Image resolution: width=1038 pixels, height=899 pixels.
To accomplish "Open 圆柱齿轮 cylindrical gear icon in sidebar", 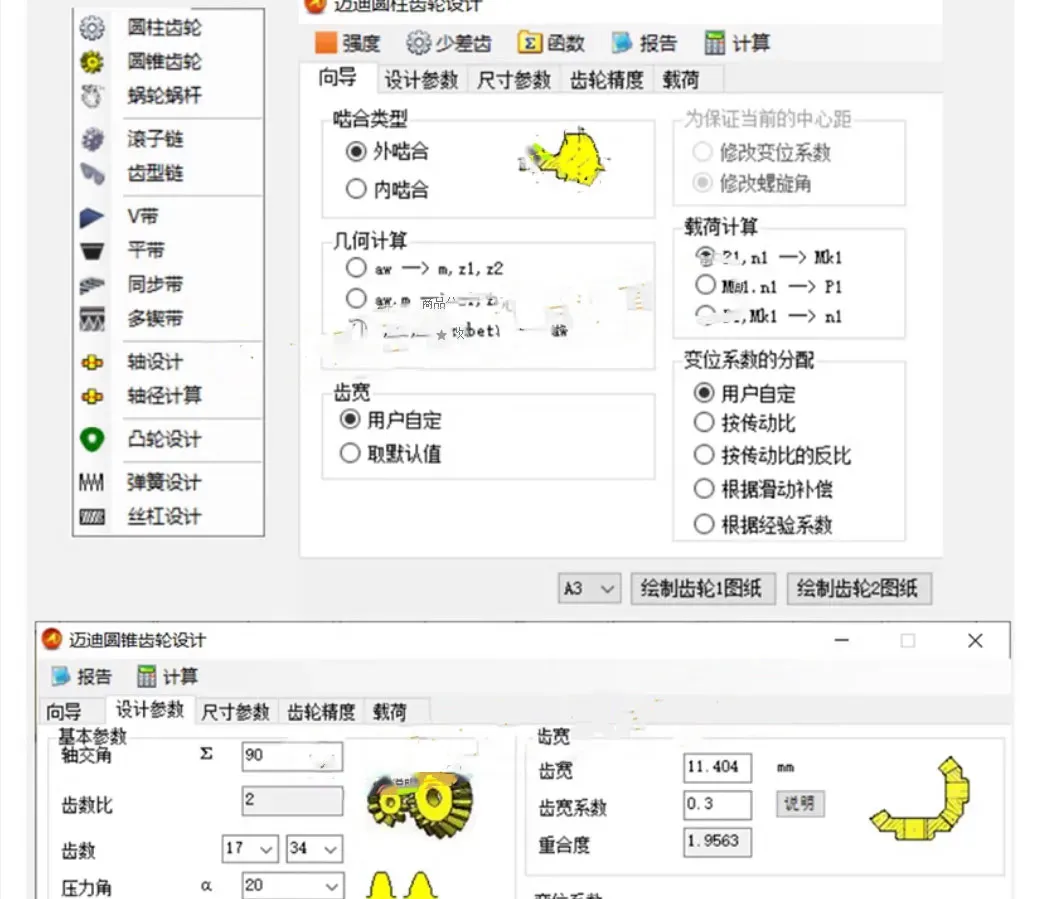I will (x=92, y=28).
